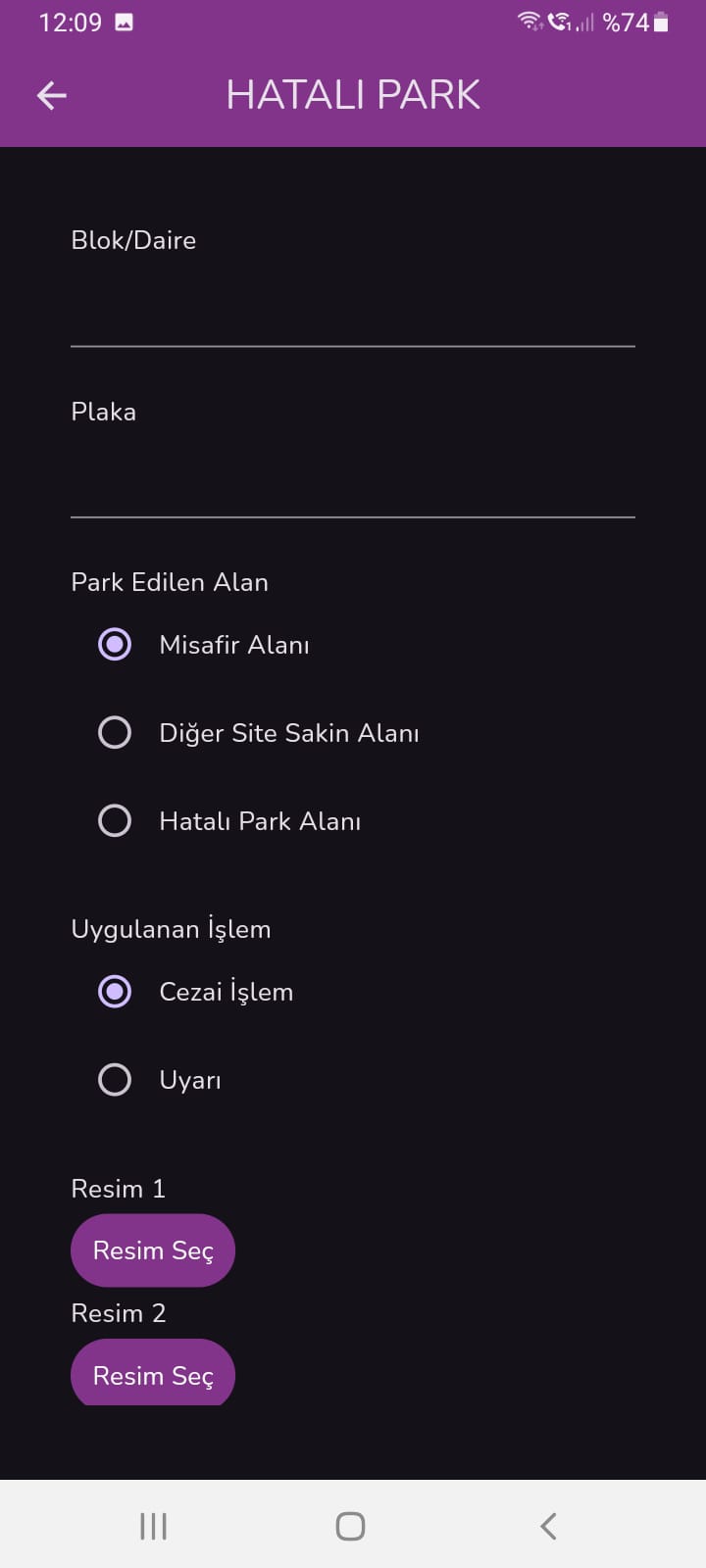Image resolution: width=706 pixels, height=1568 pixels.
Task: Tap the signal strength bars icon
Action: 585,22
